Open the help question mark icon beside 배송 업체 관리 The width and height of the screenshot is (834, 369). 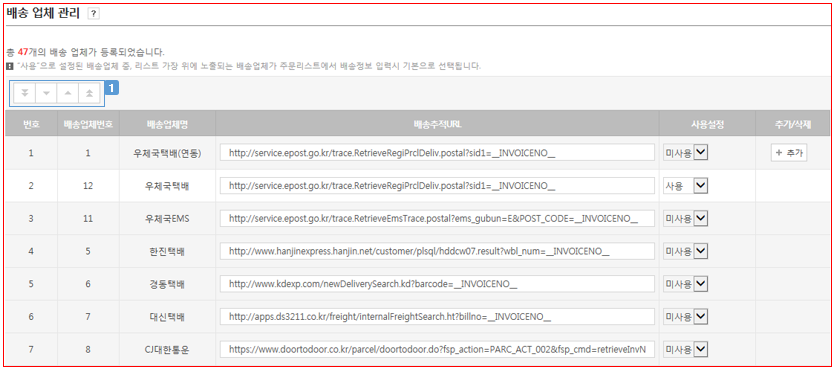pos(93,14)
